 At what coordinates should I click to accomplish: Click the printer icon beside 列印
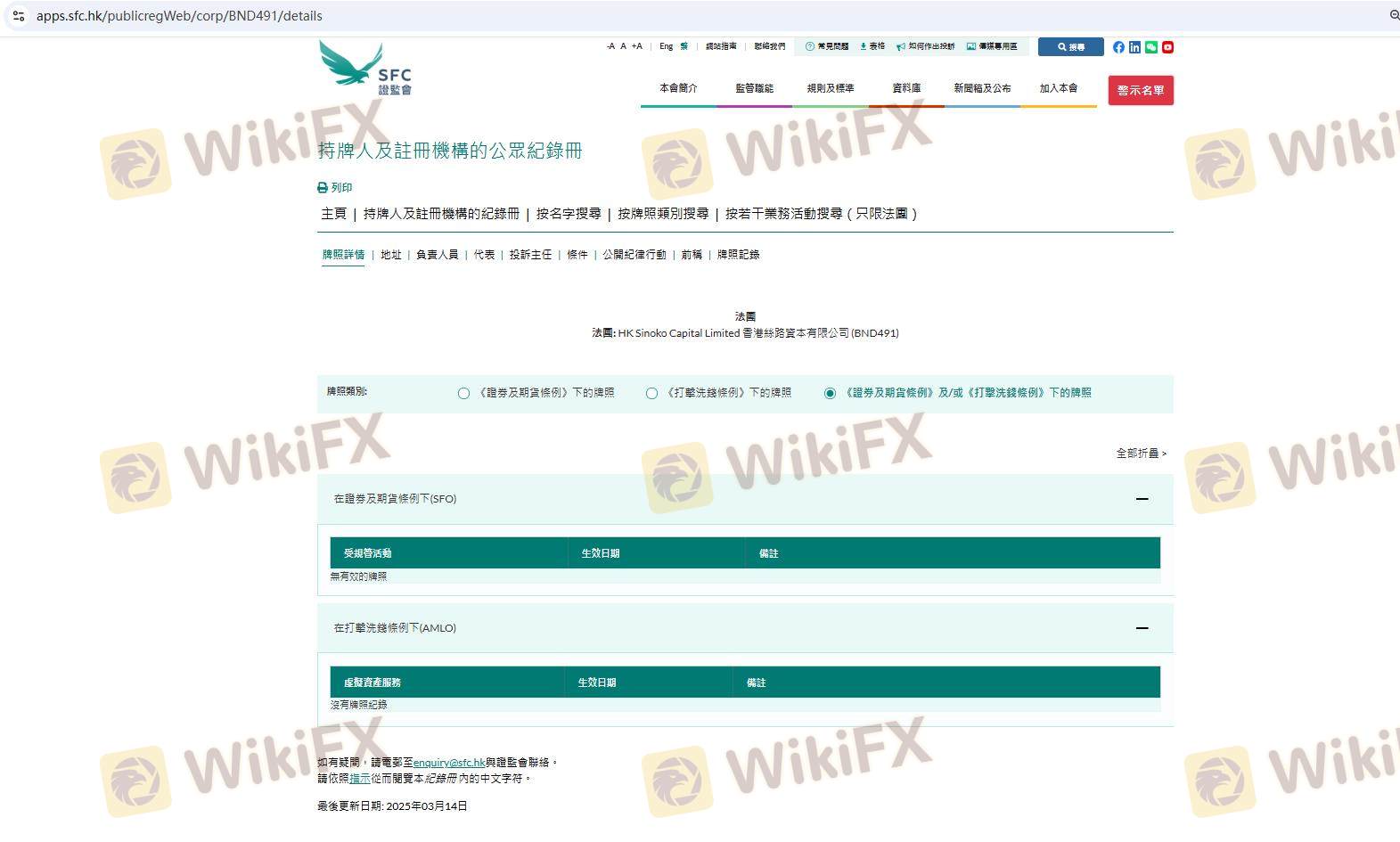(323, 188)
